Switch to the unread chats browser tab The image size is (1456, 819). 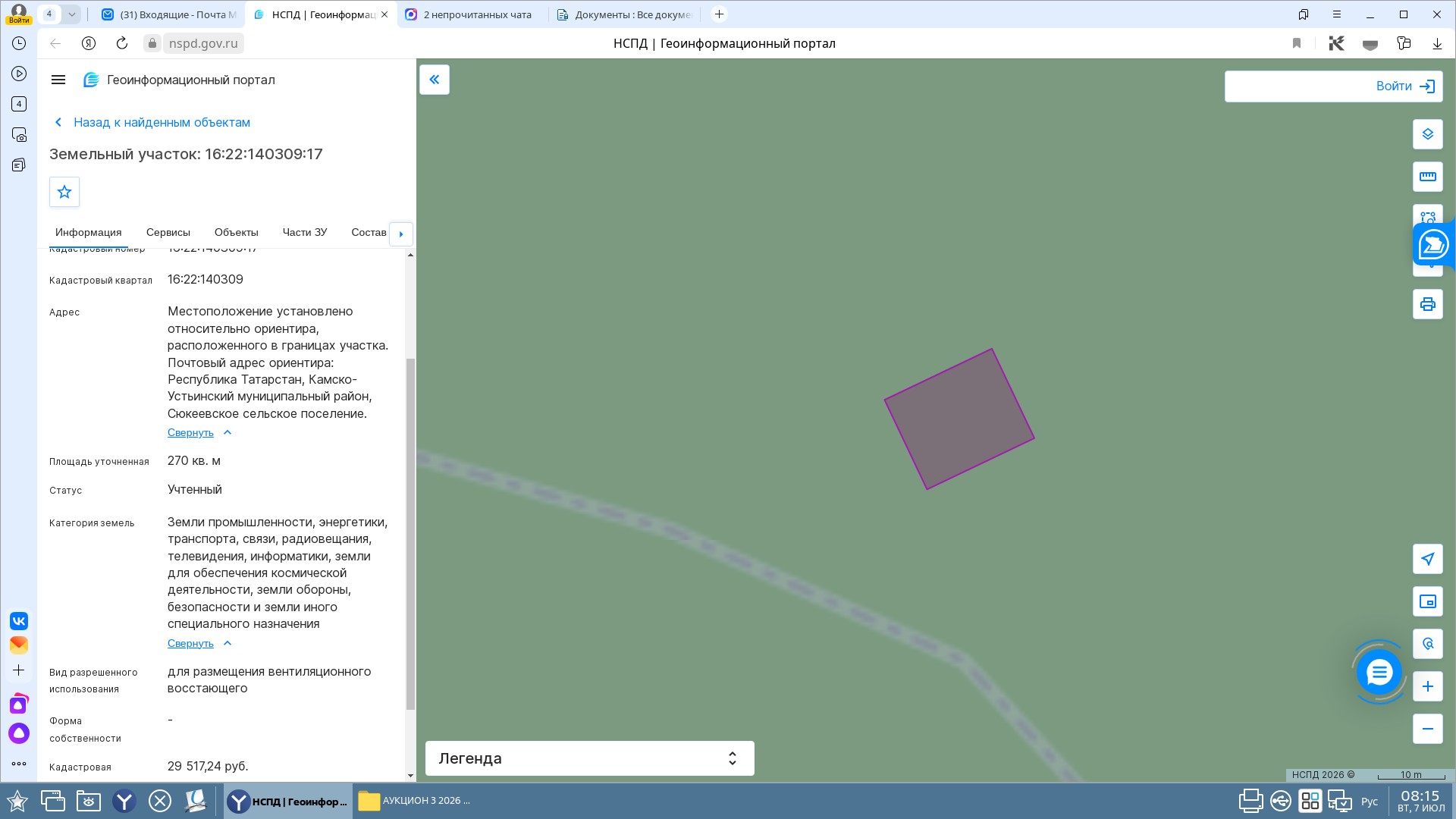[x=470, y=14]
